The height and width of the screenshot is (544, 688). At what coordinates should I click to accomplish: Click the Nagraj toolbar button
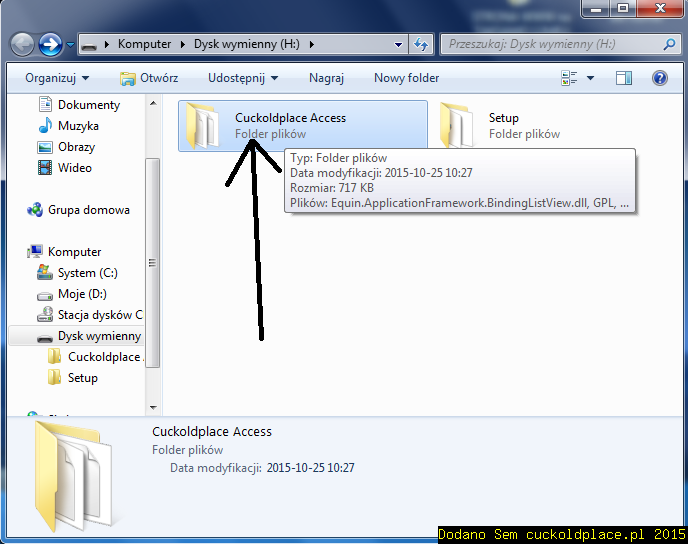326,78
